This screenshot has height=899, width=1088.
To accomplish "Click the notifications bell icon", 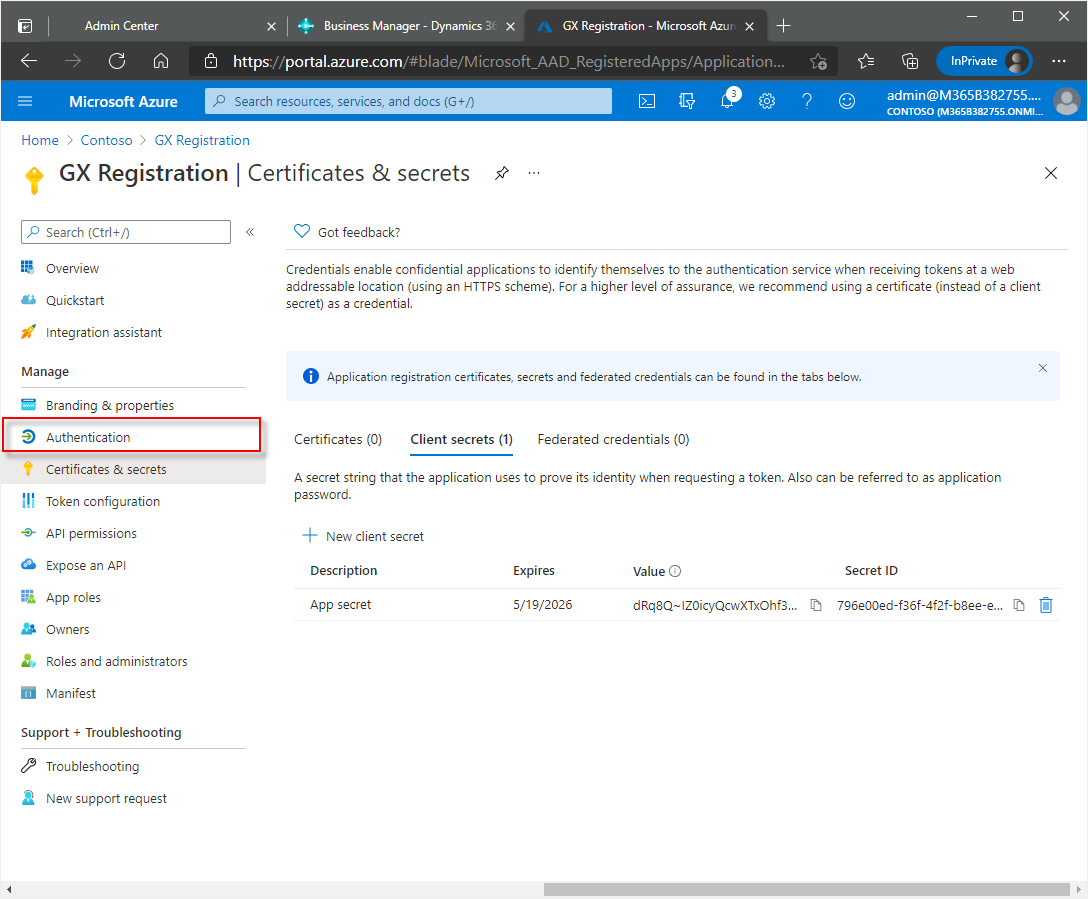I will click(727, 101).
